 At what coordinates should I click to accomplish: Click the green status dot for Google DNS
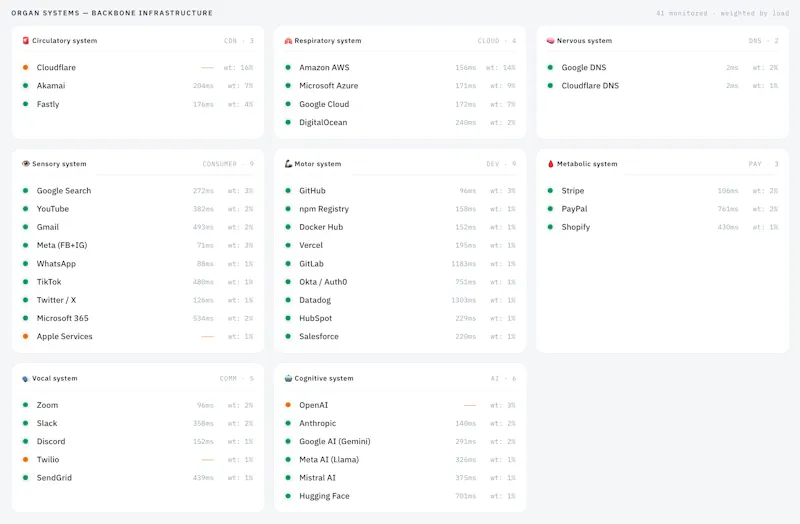[550, 67]
